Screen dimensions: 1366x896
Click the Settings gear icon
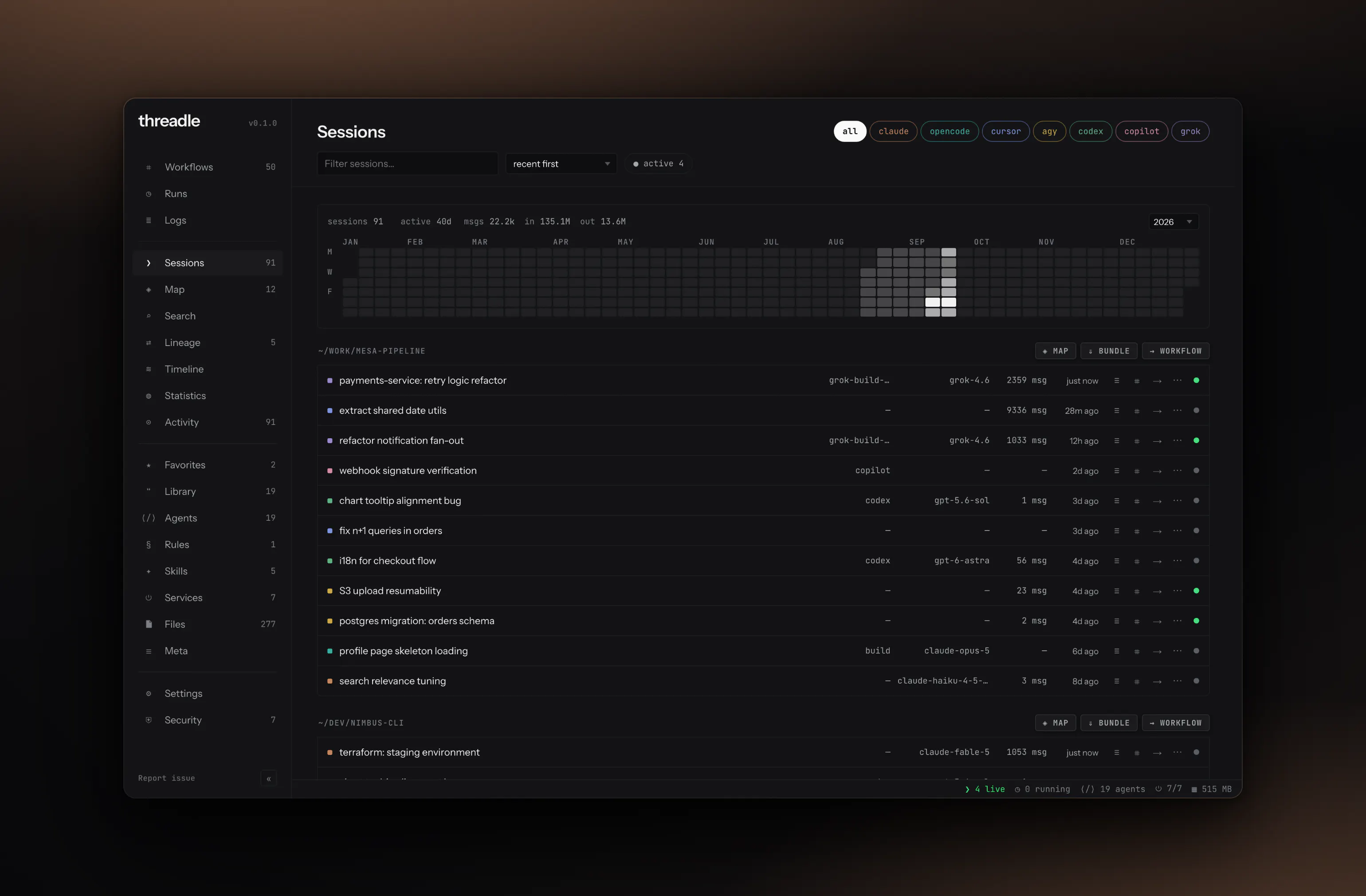pos(149,693)
